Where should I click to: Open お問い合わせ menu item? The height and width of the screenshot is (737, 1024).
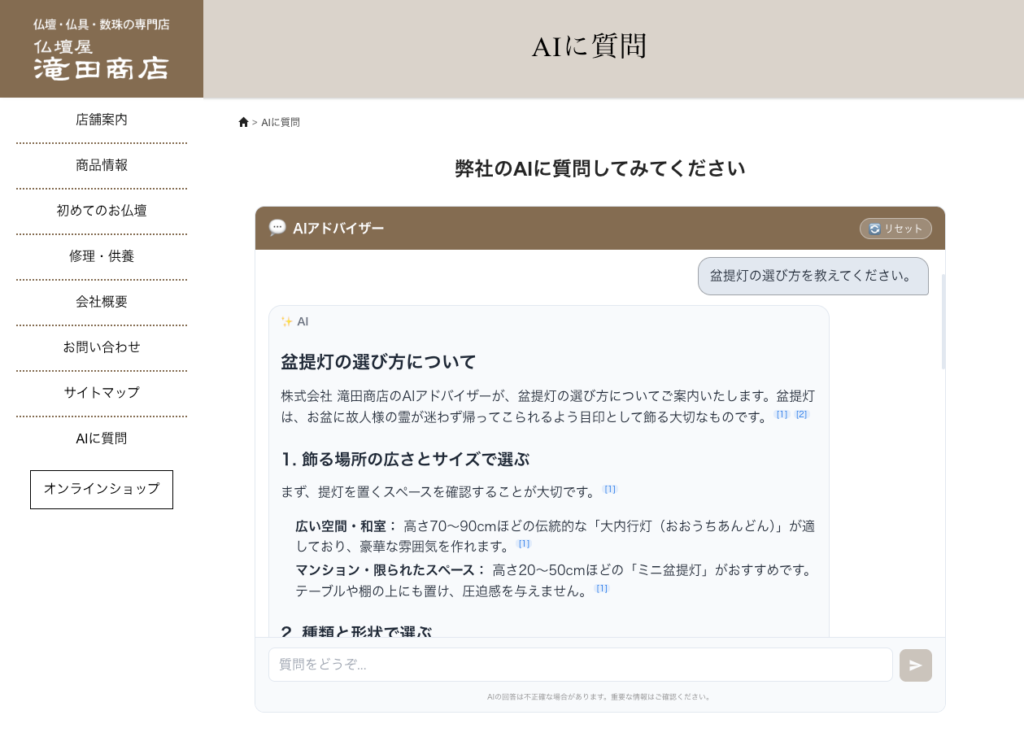coord(101,347)
